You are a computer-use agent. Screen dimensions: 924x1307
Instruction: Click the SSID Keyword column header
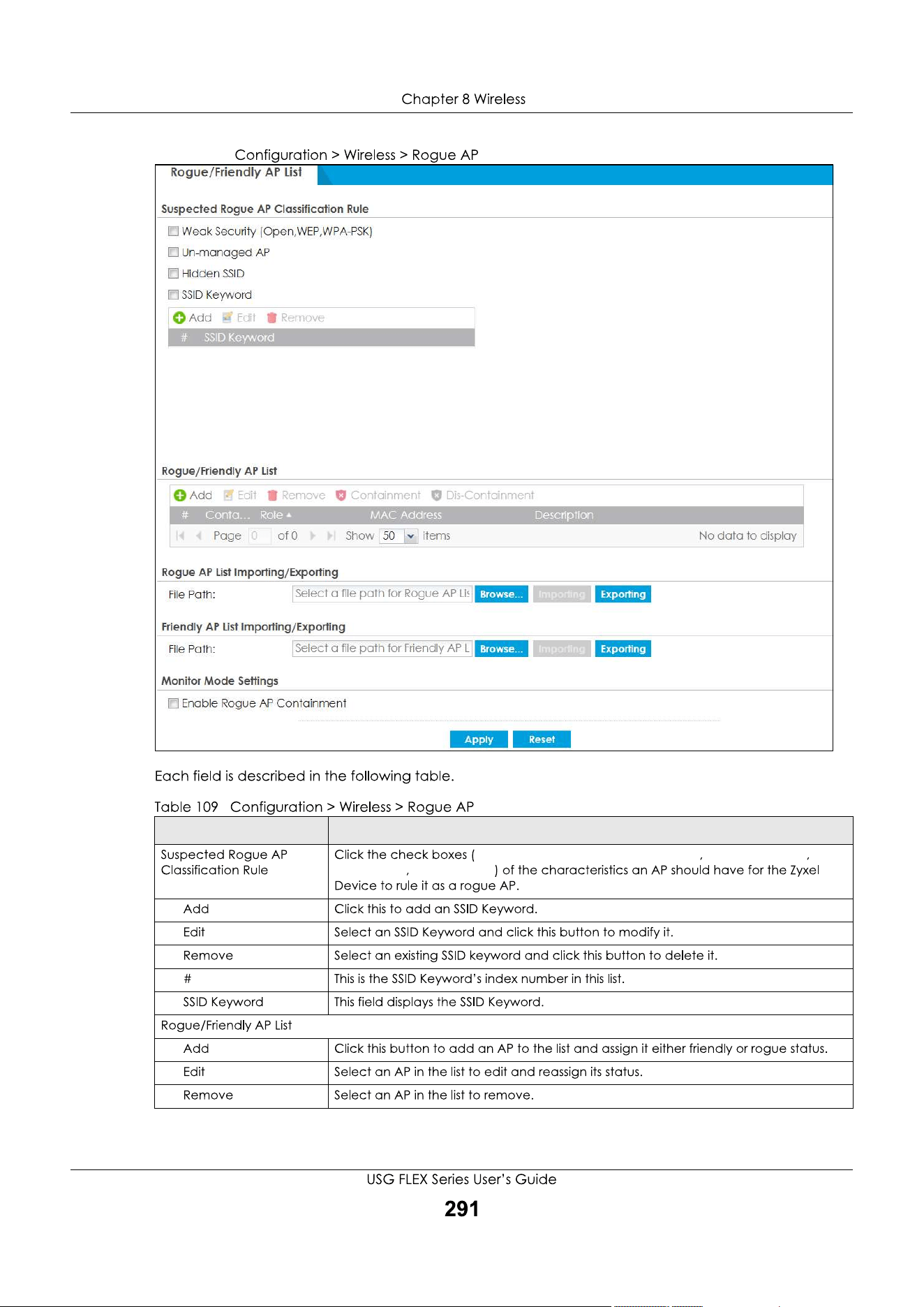239,338
